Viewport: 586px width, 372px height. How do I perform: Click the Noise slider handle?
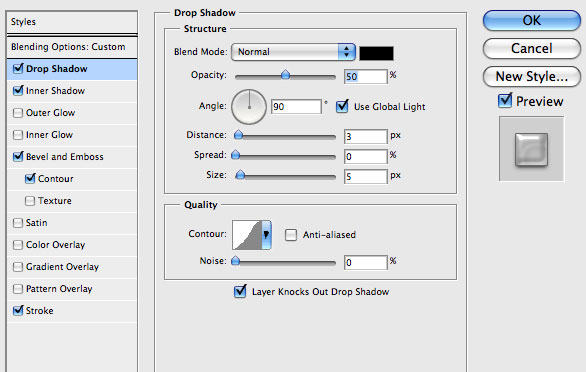click(x=235, y=260)
